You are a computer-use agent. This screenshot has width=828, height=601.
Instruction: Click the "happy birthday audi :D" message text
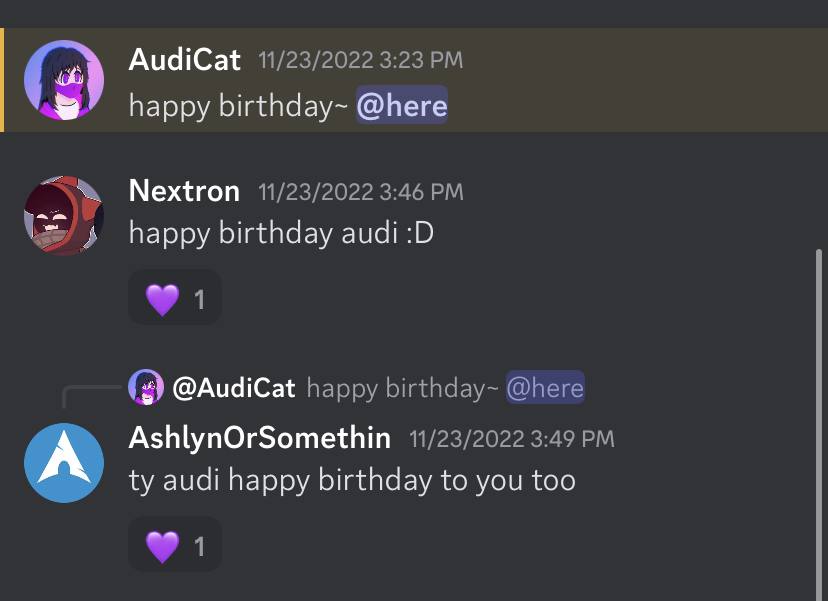tap(281, 233)
